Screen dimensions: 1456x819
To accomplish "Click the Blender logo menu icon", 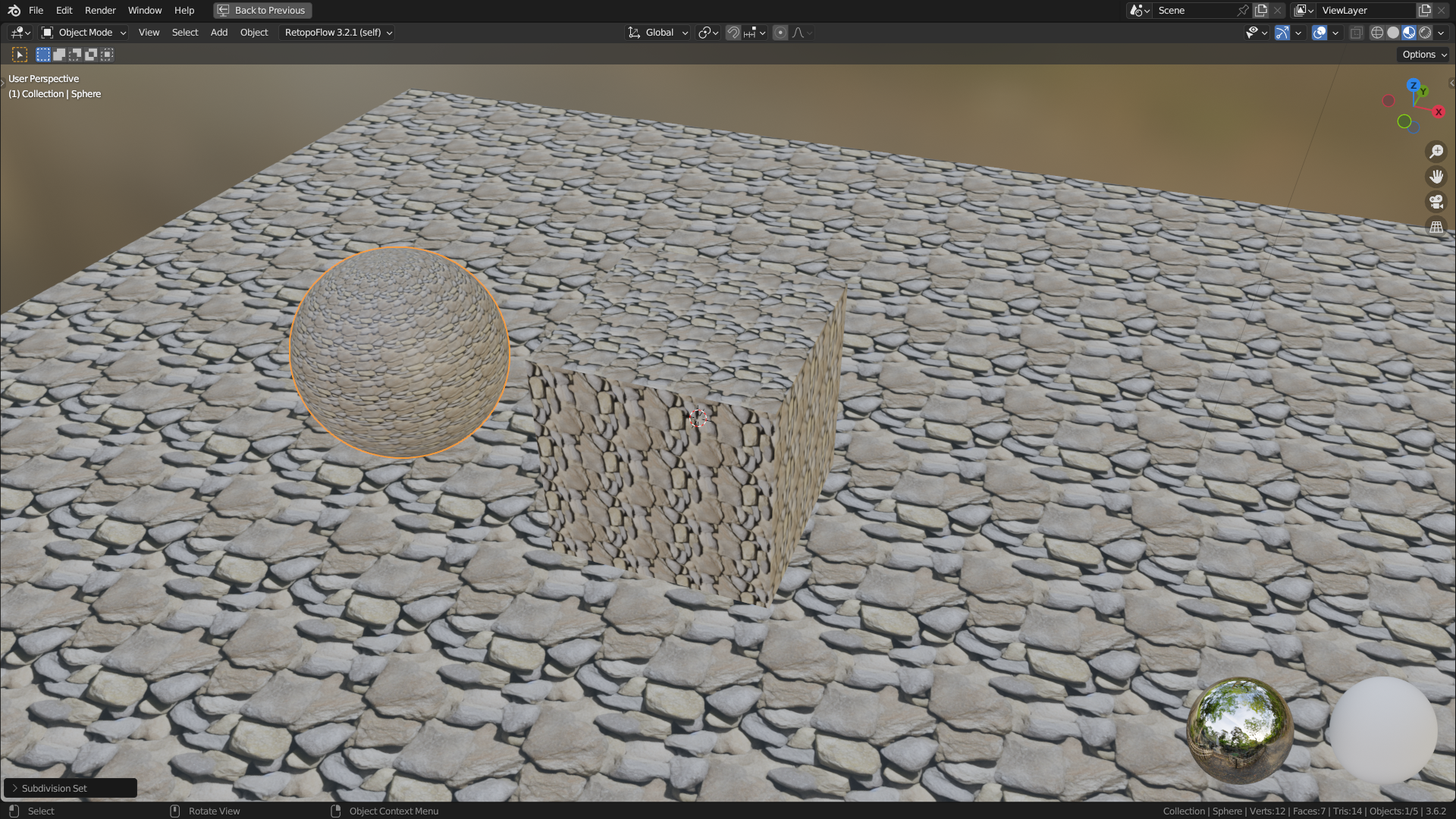I will pyautogui.click(x=14, y=11).
